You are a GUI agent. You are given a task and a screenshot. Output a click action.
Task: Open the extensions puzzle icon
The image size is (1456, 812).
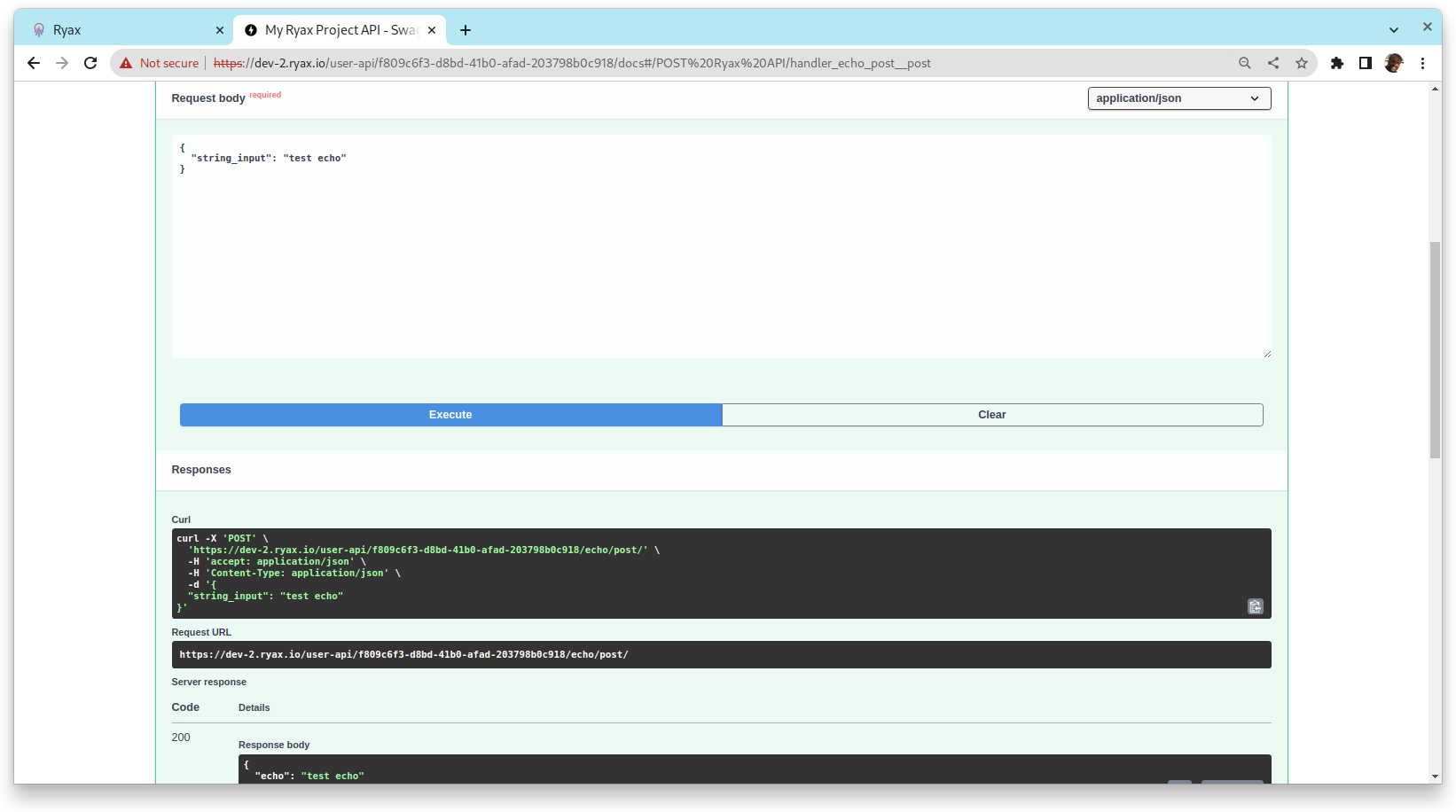pyautogui.click(x=1337, y=63)
